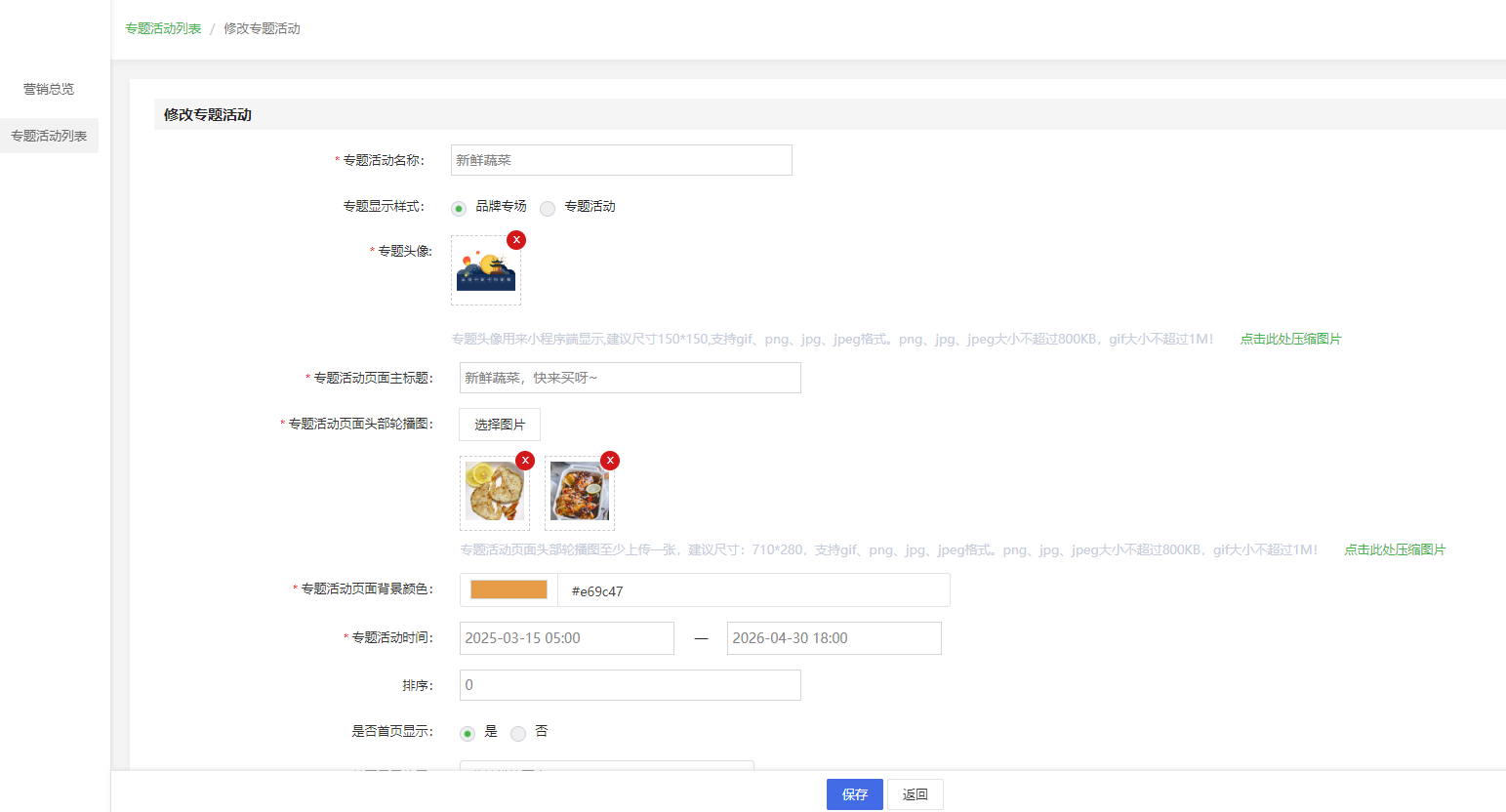Focus the 专题活动名称 input field

[x=621, y=160]
